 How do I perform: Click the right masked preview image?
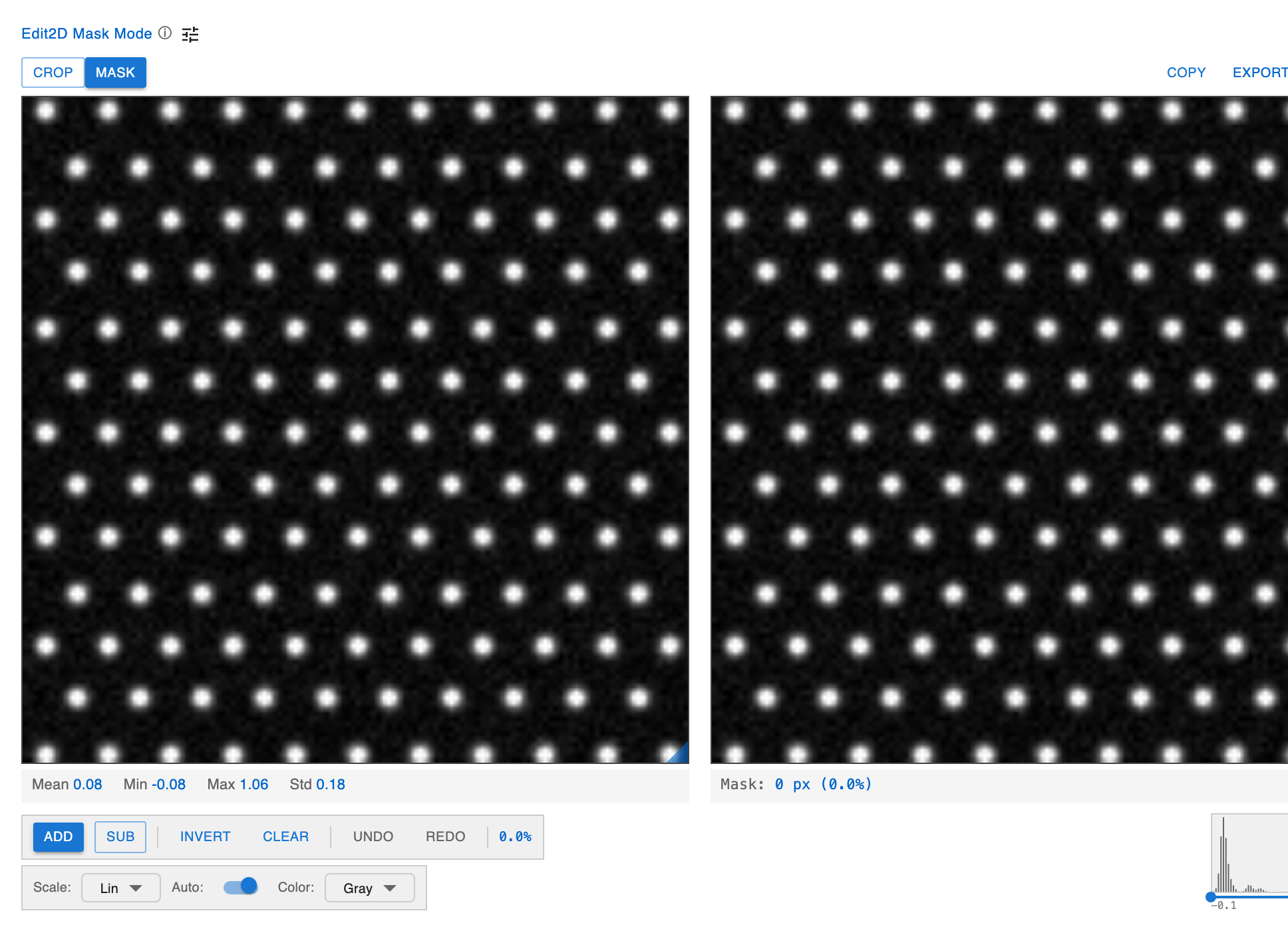[x=999, y=430]
